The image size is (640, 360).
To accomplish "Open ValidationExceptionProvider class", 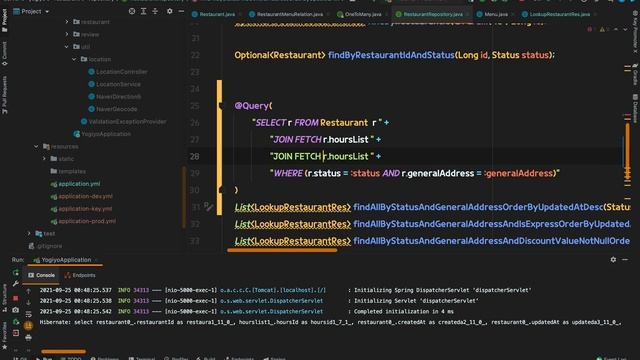I will tap(123, 122).
